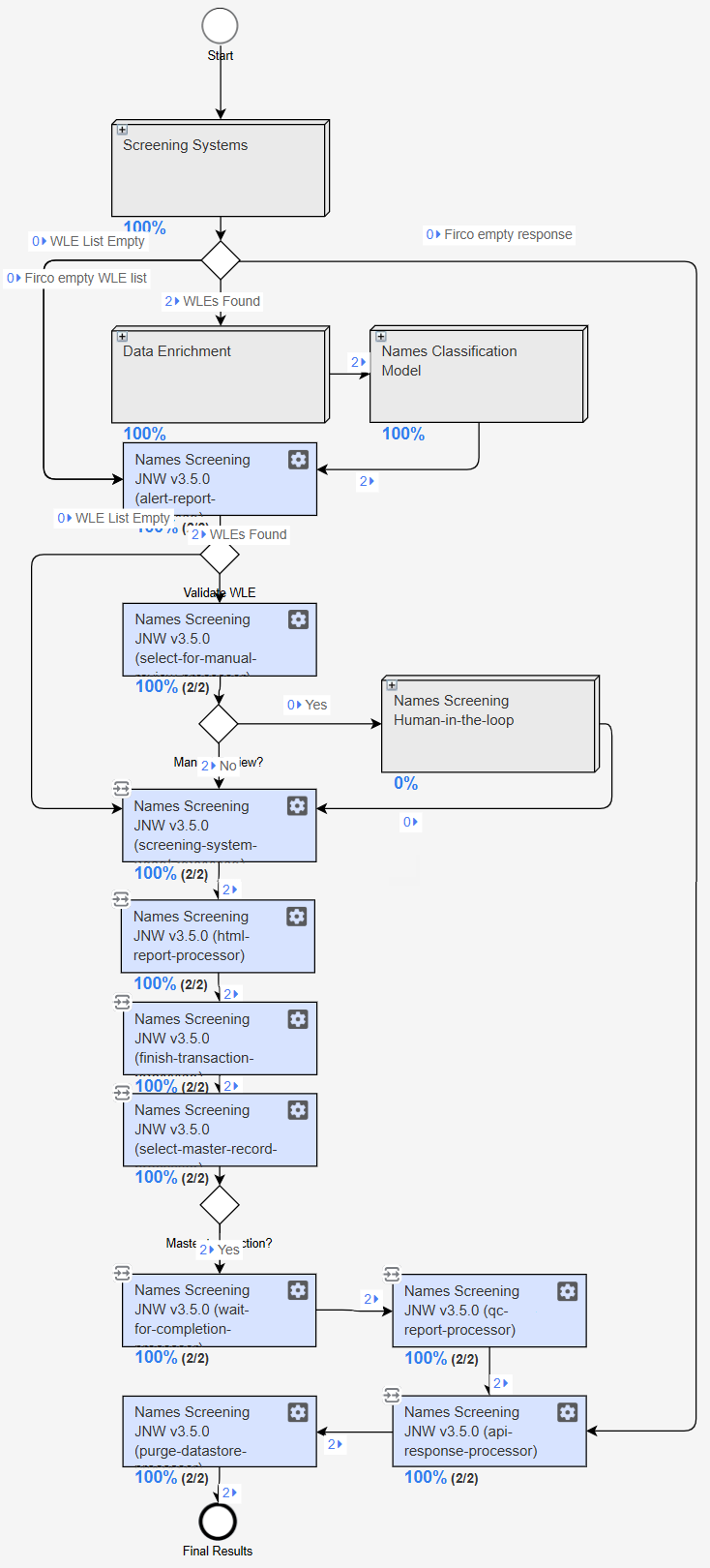Select the screening-system task node
Screen dimensions: 710x1568
point(219,826)
